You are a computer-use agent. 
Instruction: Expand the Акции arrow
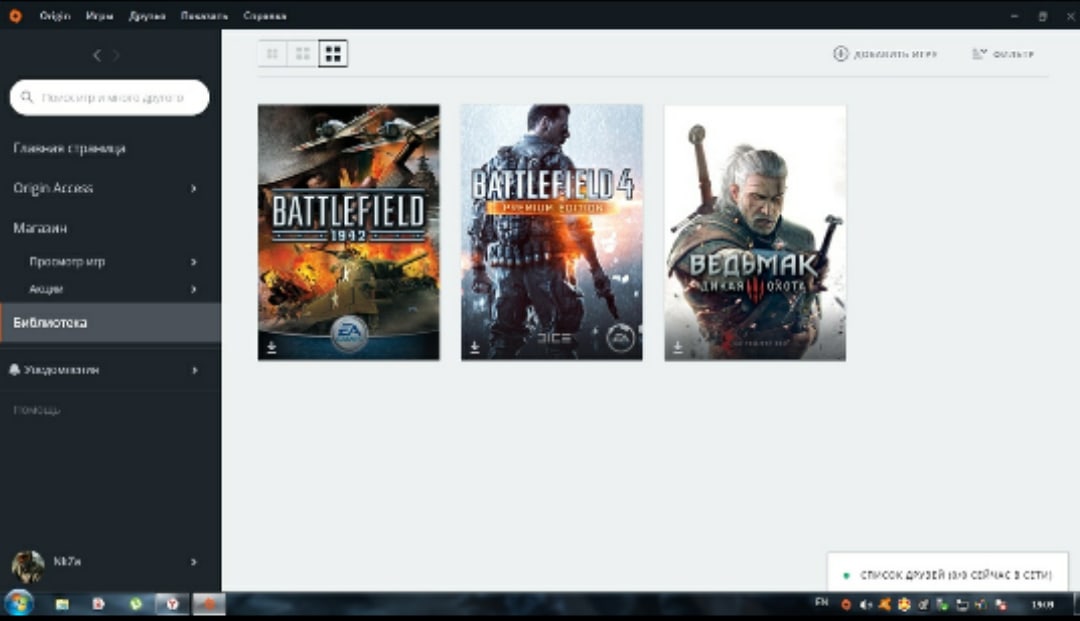(194, 289)
